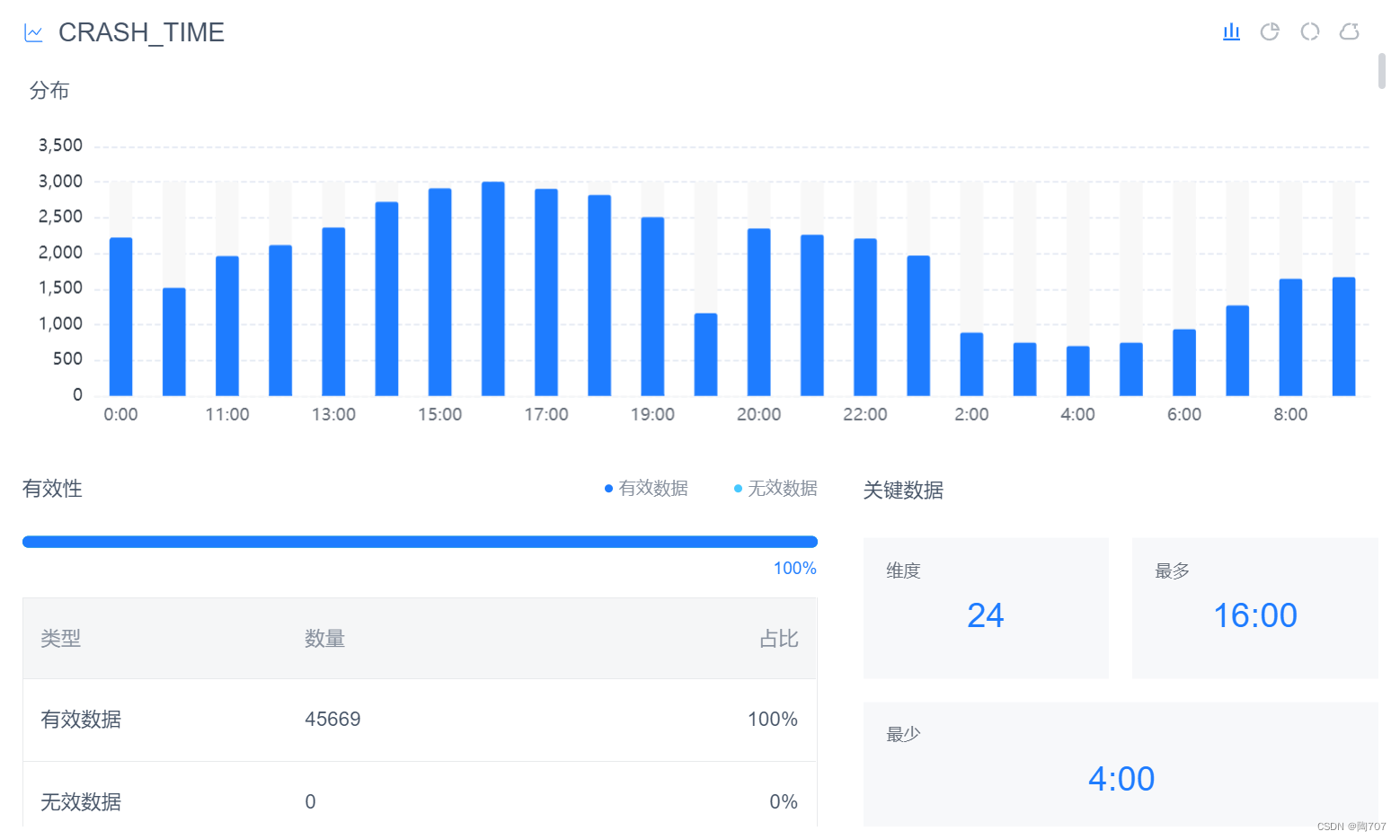Screen dimensions: 1400x840
Task: Click the 2,500 y-axis label
Action: pos(60,217)
